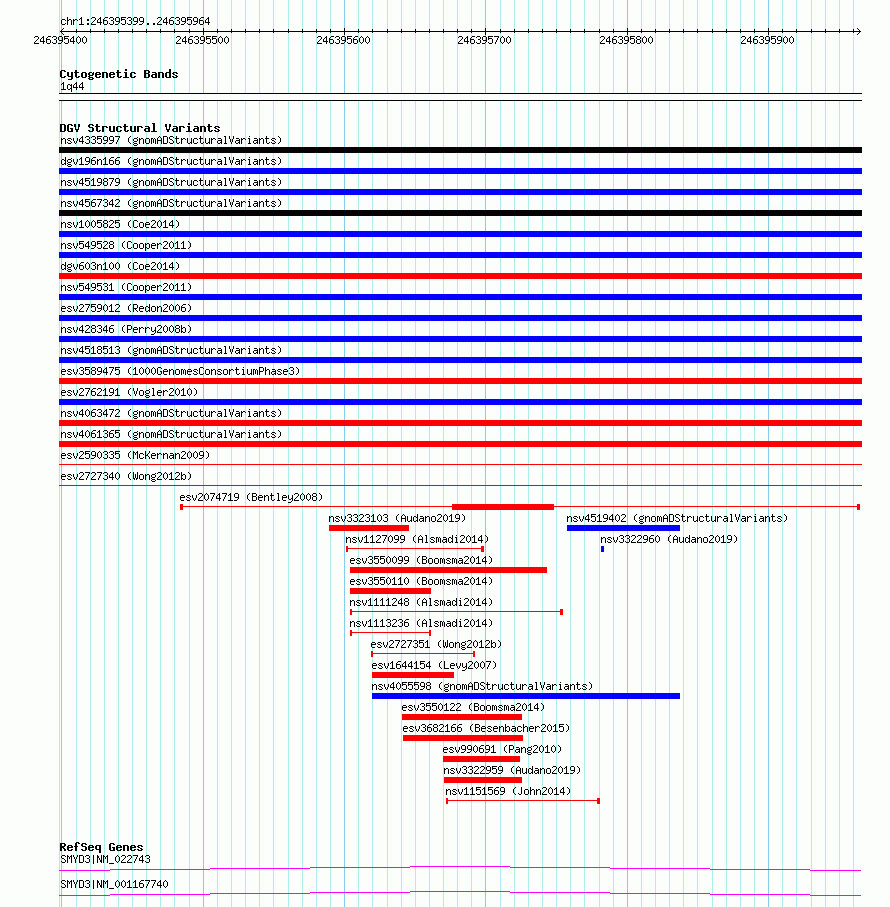Select the esv3550110 (Boomsma2014) label
The image size is (890, 907).
coord(421,581)
